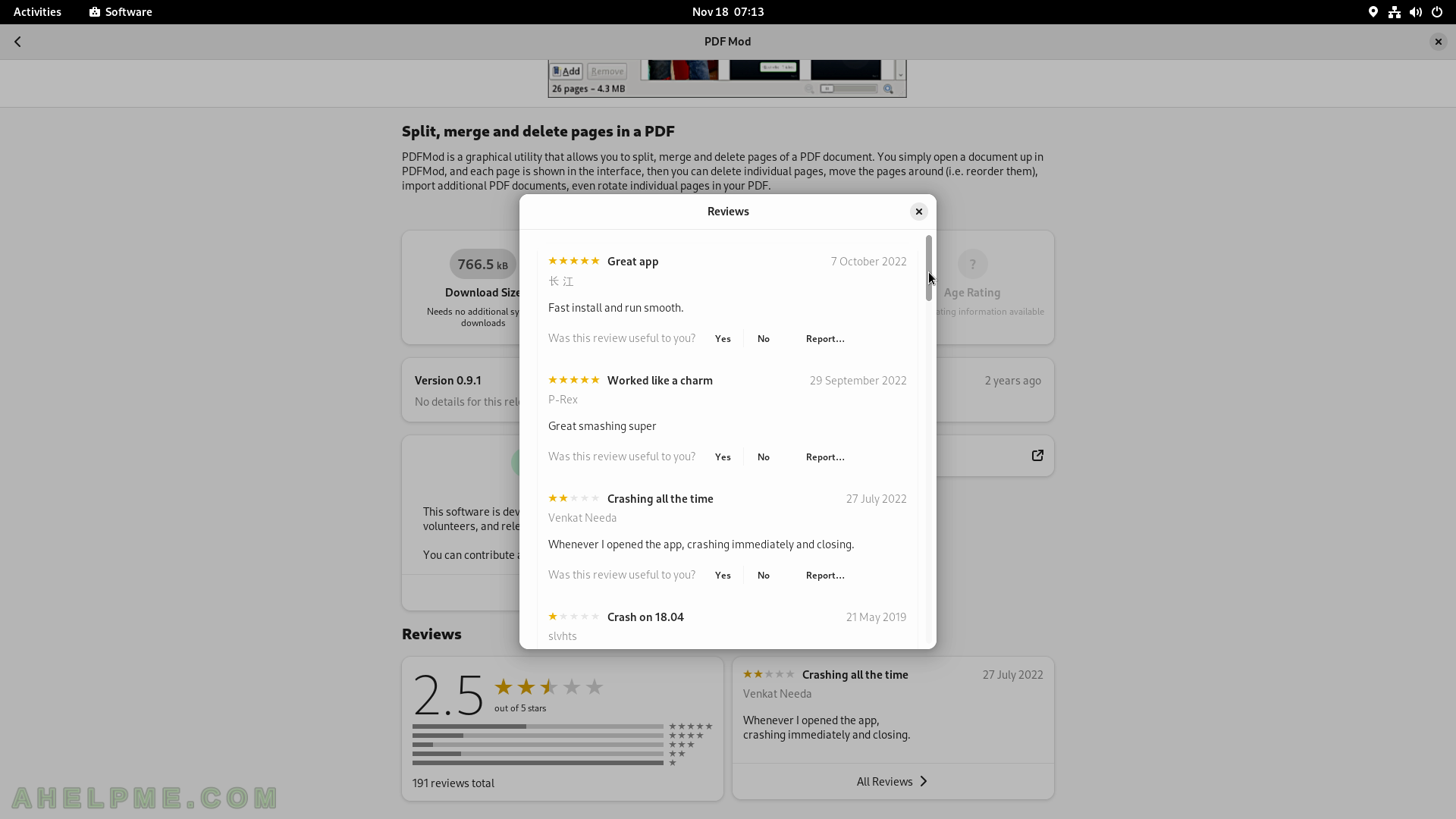
Task: Click '191 reviews total' text
Action: click(453, 783)
